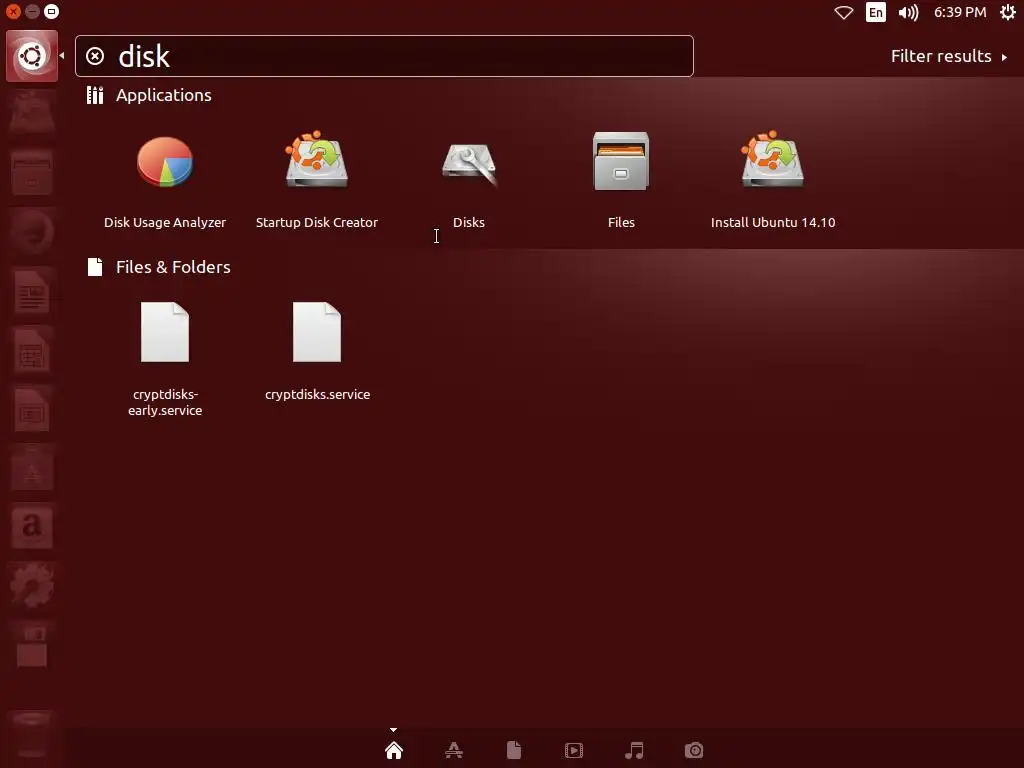Switch to the Files lens
Viewport: 1024px width, 768px height.
[514, 750]
